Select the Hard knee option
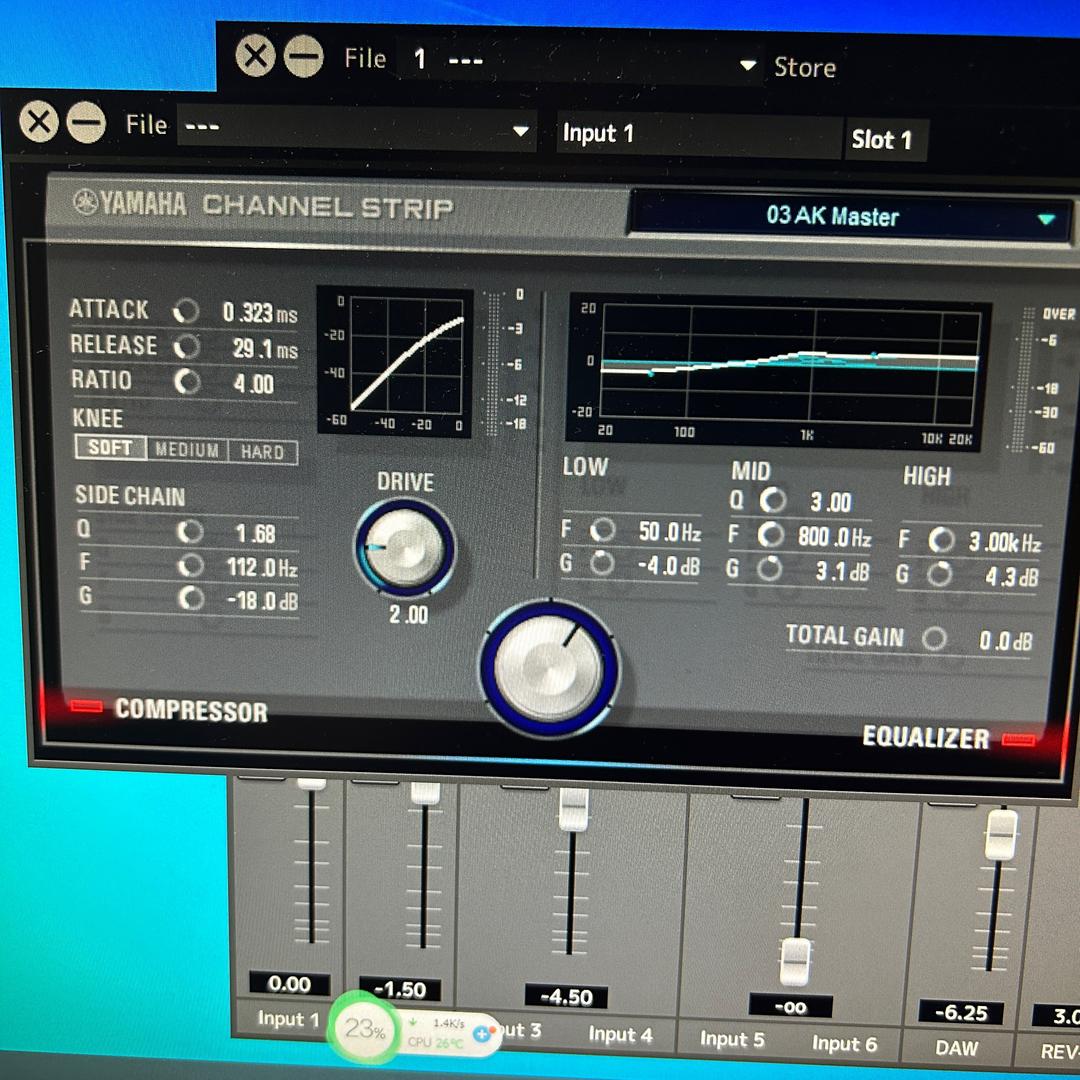 pyautogui.click(x=262, y=452)
